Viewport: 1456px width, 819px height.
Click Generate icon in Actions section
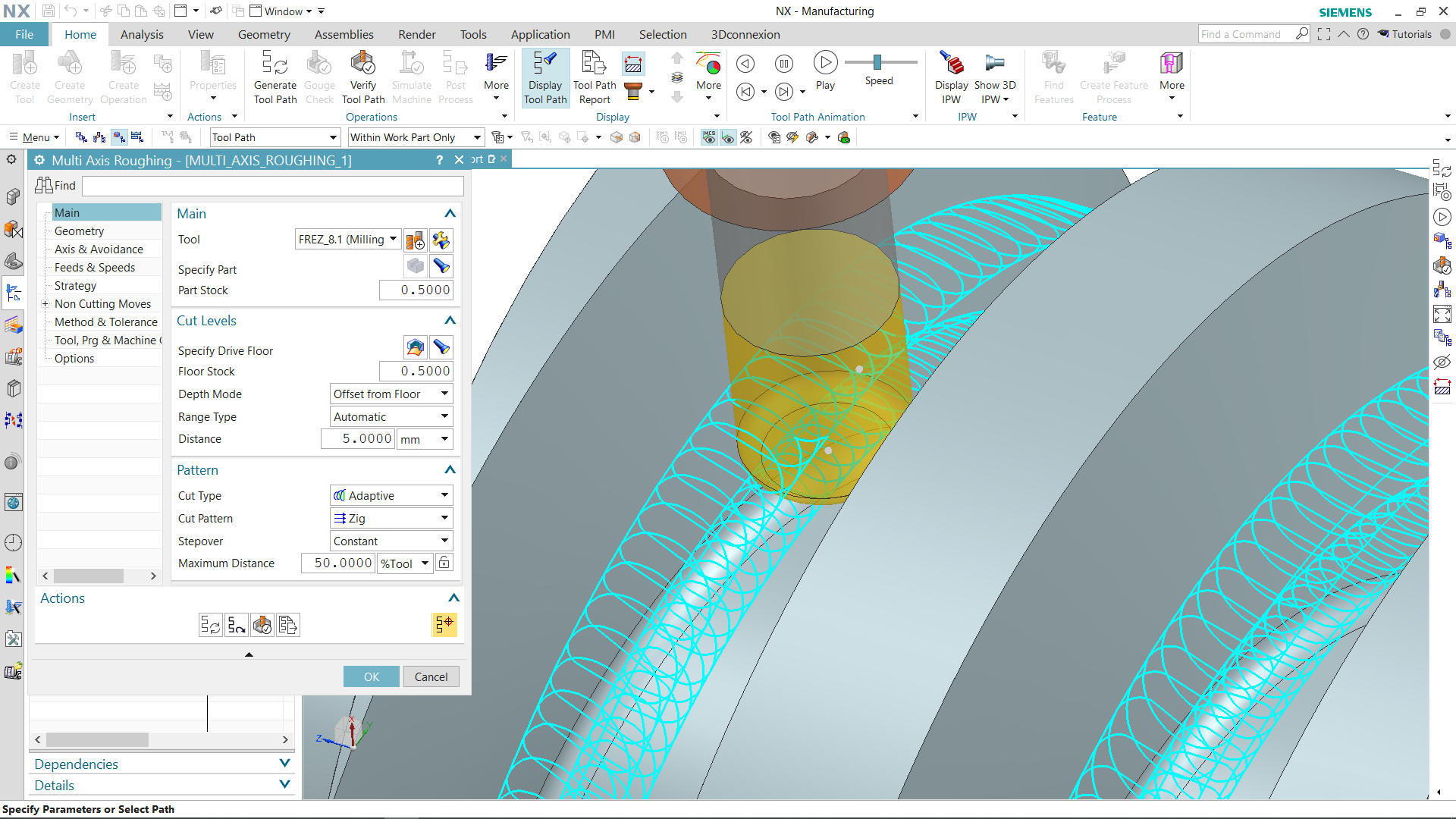click(210, 625)
